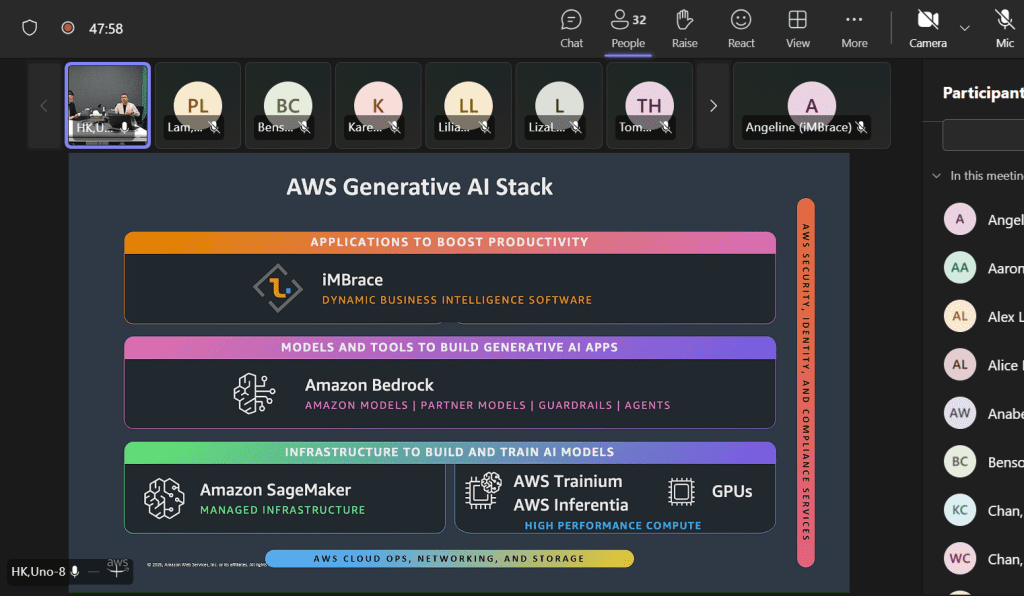The height and width of the screenshot is (596, 1024).
Task: Raise your hand in the meeting
Action: 684,28
